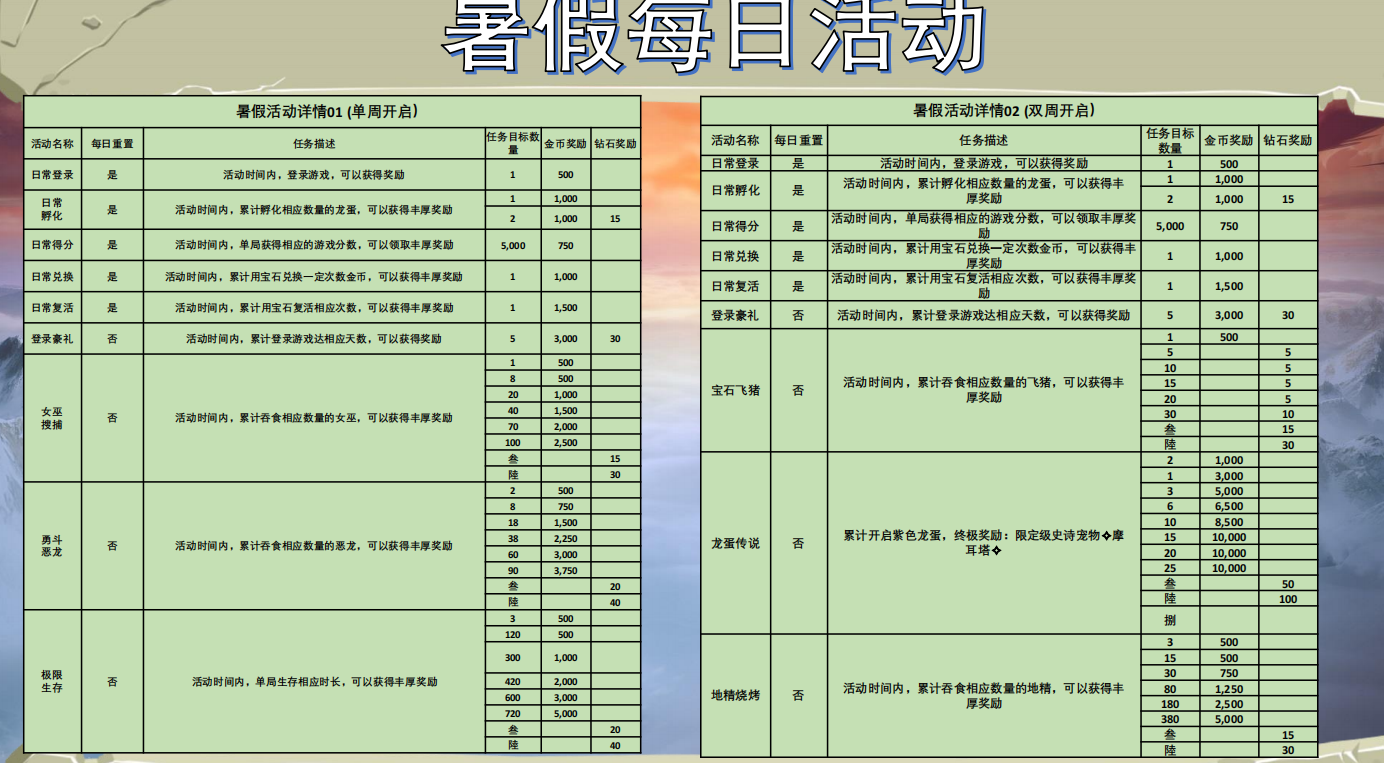Click the 龙蛋传说 activity name cell
This screenshot has height=763, width=1384.
click(735, 543)
